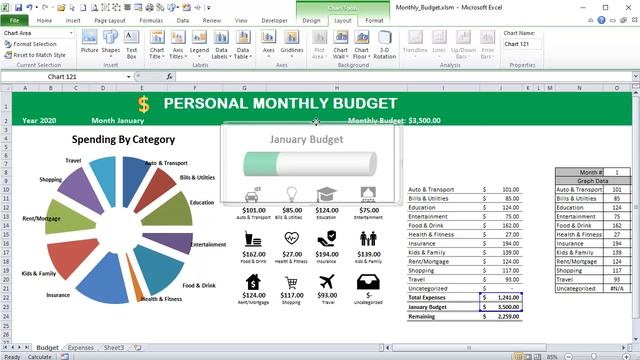Select the airplane Travel icon
The width and height of the screenshot is (640, 360).
[327, 282]
